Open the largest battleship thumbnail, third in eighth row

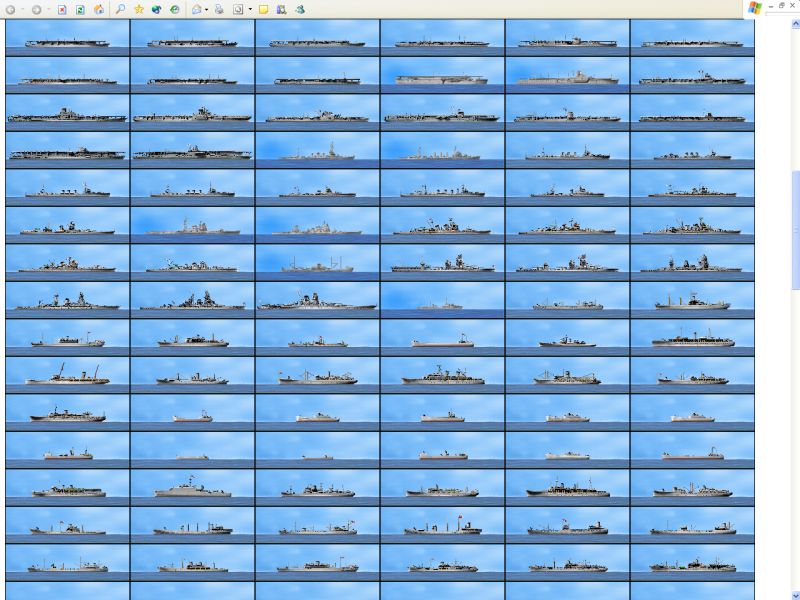(317, 300)
